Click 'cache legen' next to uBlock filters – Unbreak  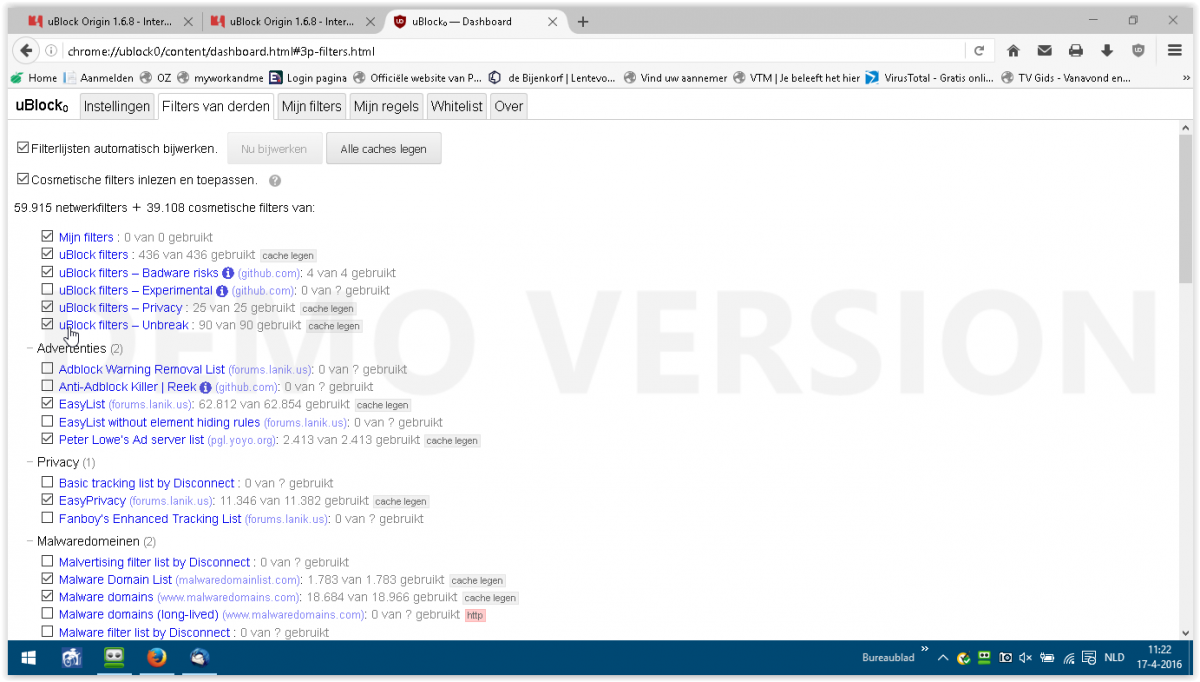point(334,326)
